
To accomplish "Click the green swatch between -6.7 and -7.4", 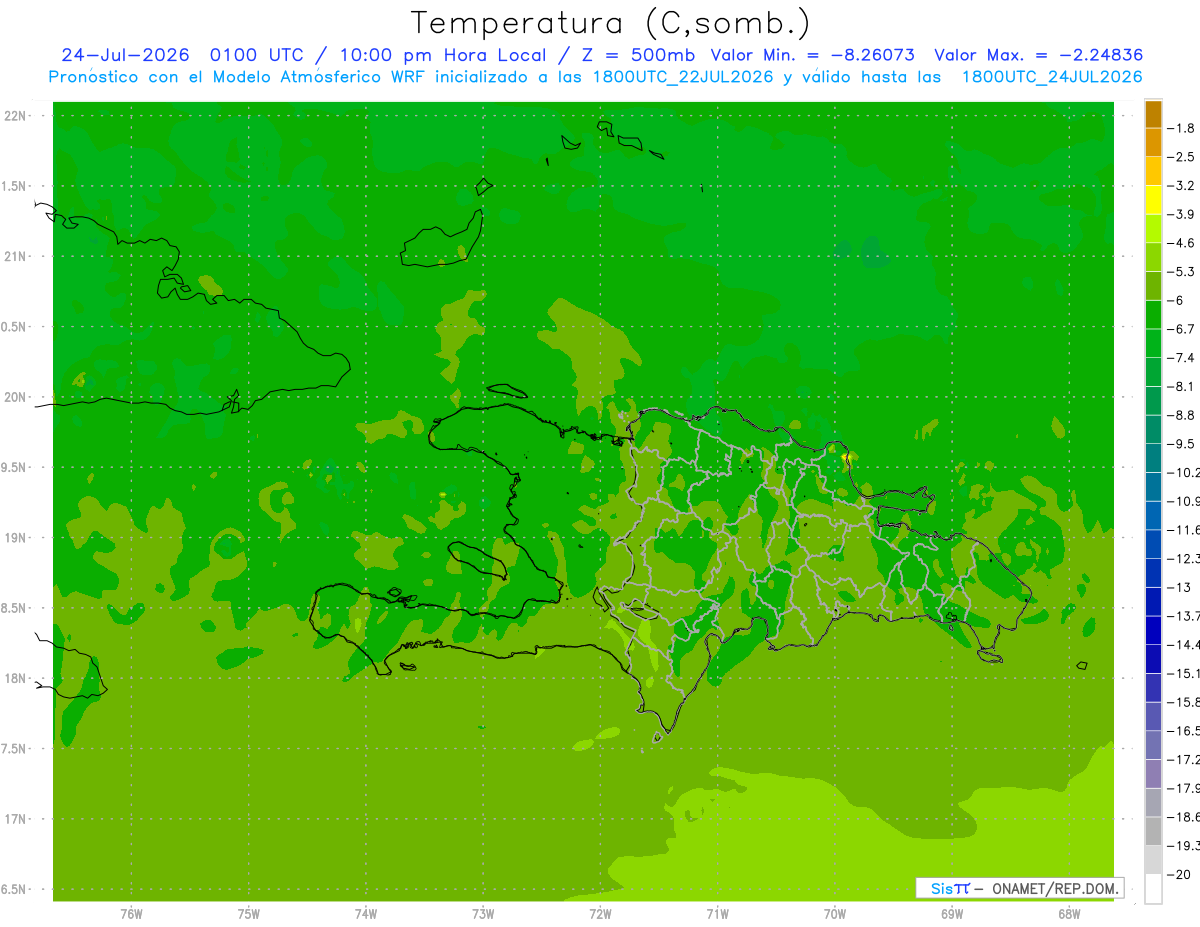I will point(1153,343).
